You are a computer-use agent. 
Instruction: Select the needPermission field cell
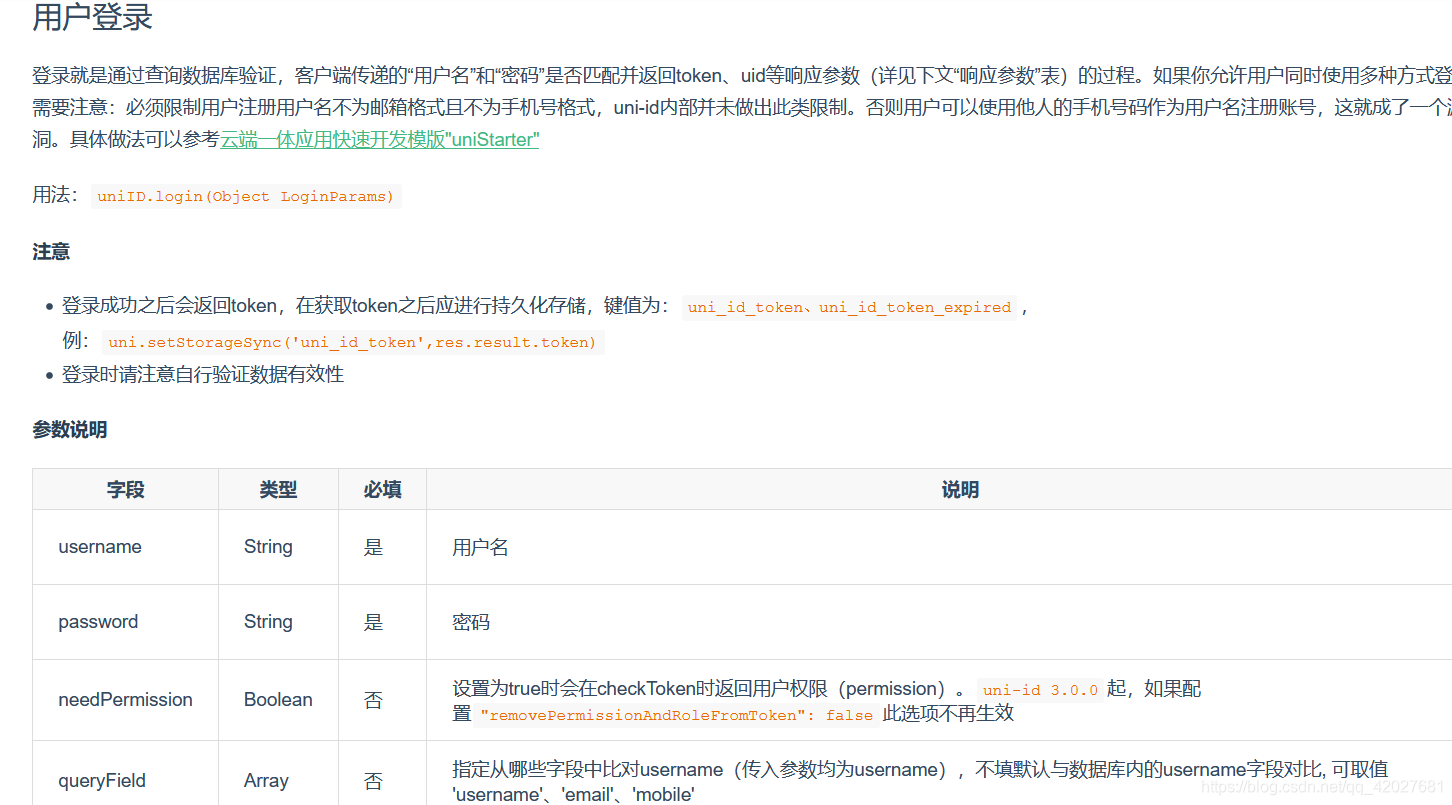click(125, 700)
